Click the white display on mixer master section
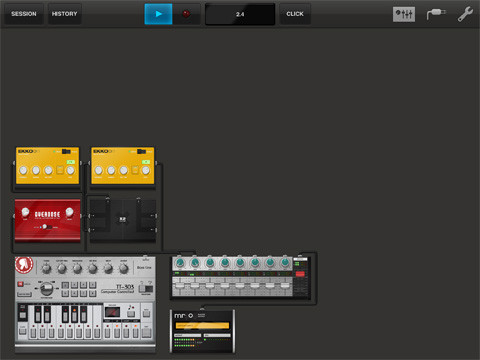480x360 pixels. (300, 259)
